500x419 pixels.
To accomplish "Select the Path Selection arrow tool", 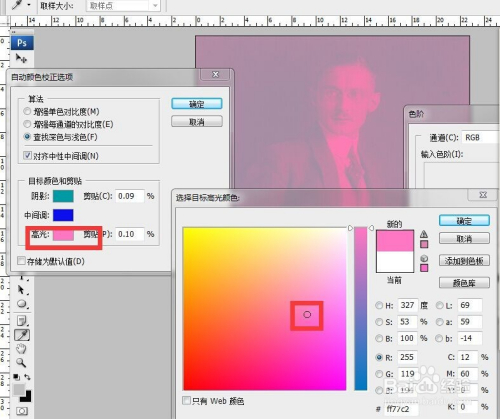I will [x=21, y=290].
